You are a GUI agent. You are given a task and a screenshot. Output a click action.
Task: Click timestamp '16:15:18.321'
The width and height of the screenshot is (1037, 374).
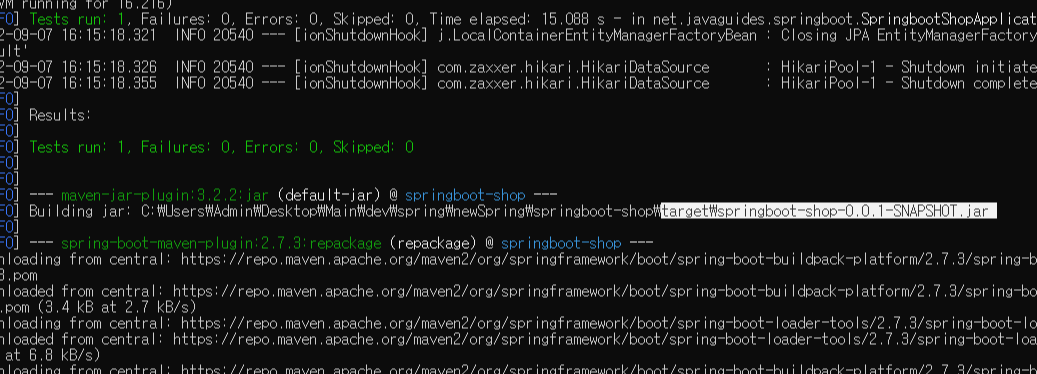coord(109,35)
